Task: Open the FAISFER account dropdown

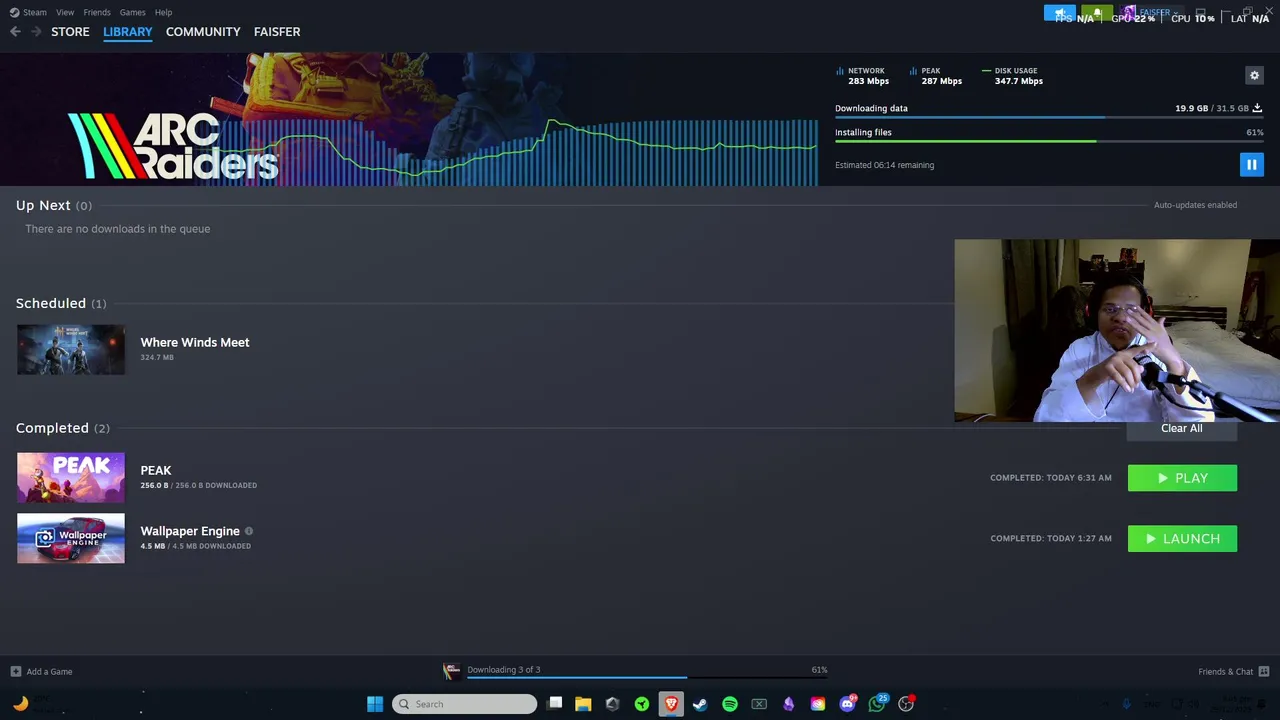Action: [x=1150, y=13]
